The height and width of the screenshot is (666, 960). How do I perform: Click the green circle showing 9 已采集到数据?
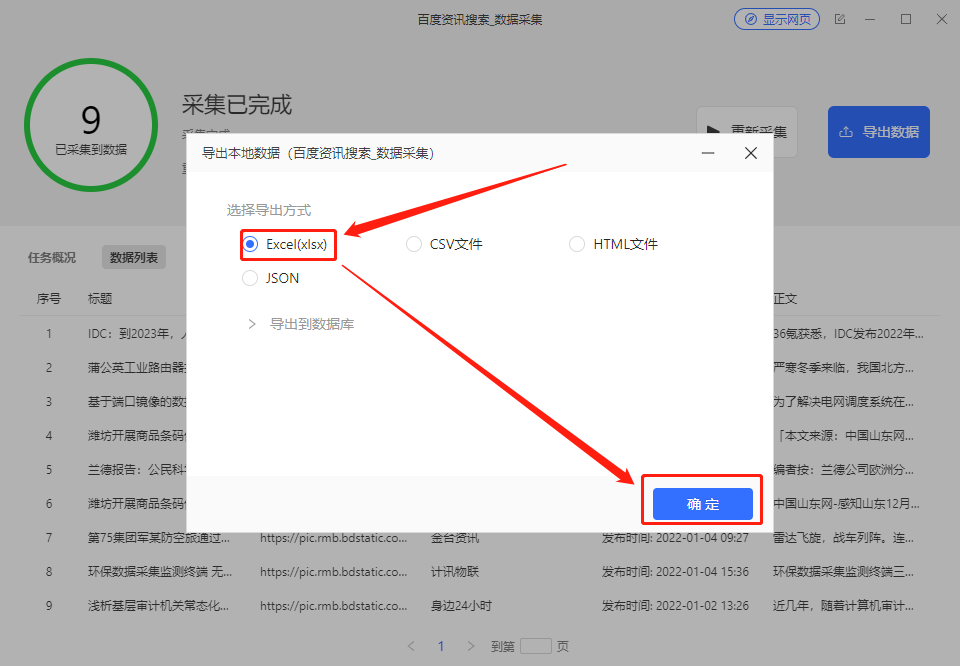click(x=91, y=125)
